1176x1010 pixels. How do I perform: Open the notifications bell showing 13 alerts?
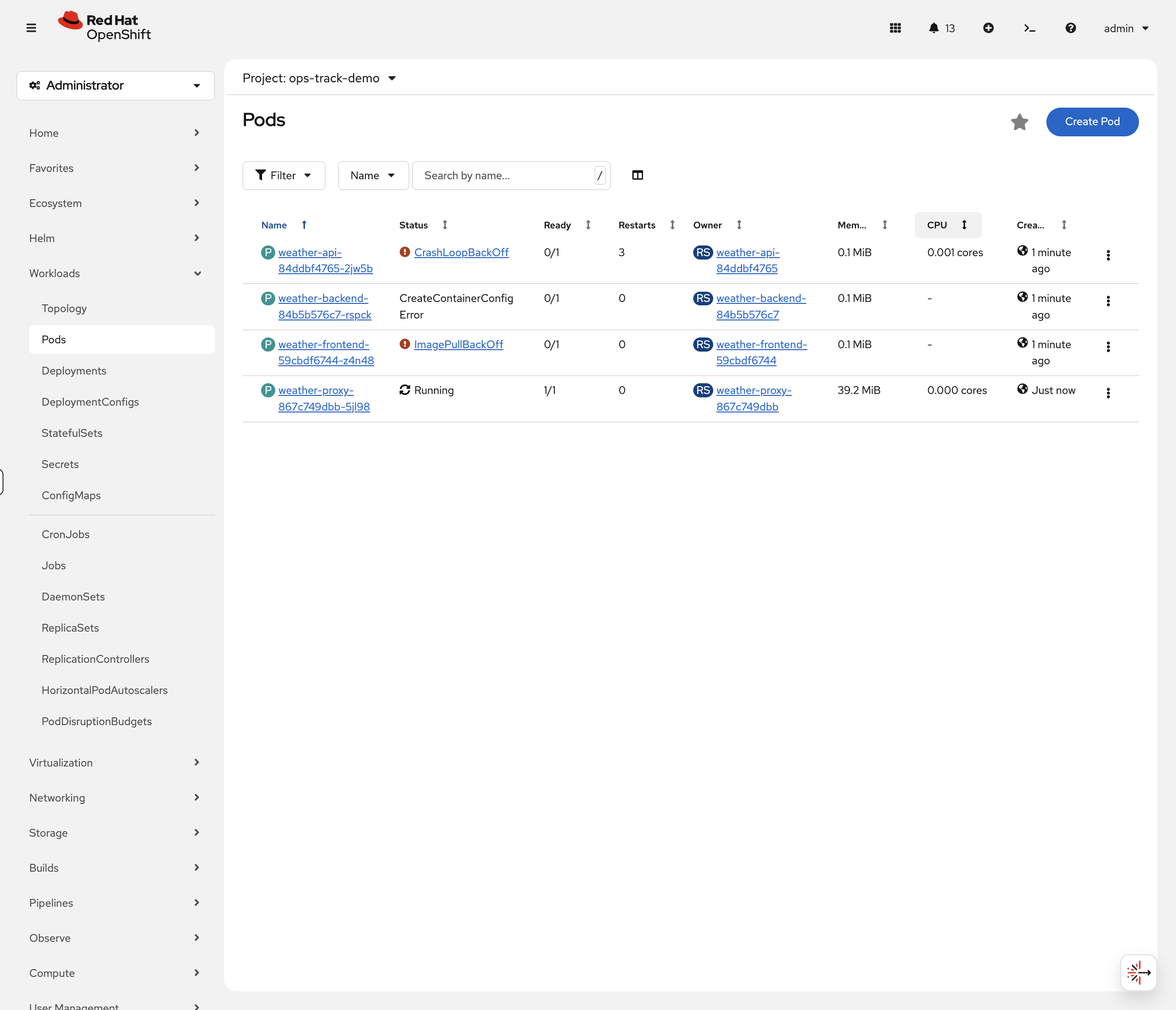click(934, 28)
